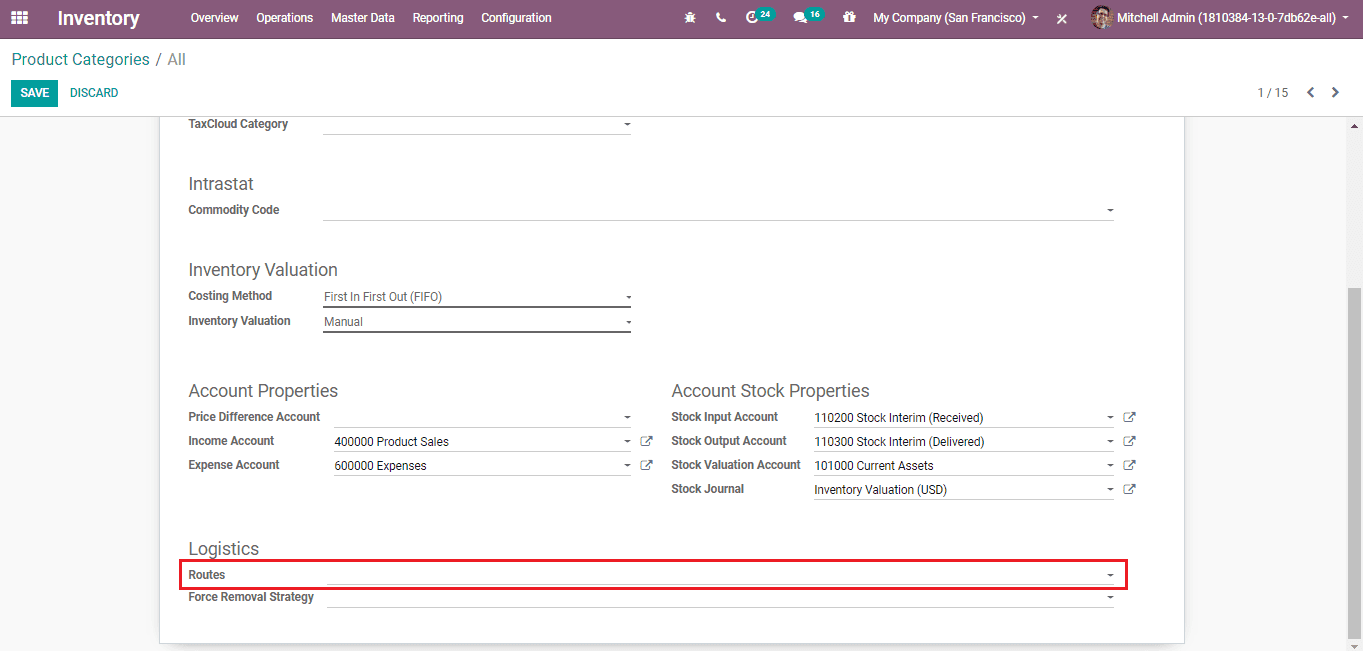Click the 'Costing Method' label
1363x651 pixels.
tap(230, 296)
